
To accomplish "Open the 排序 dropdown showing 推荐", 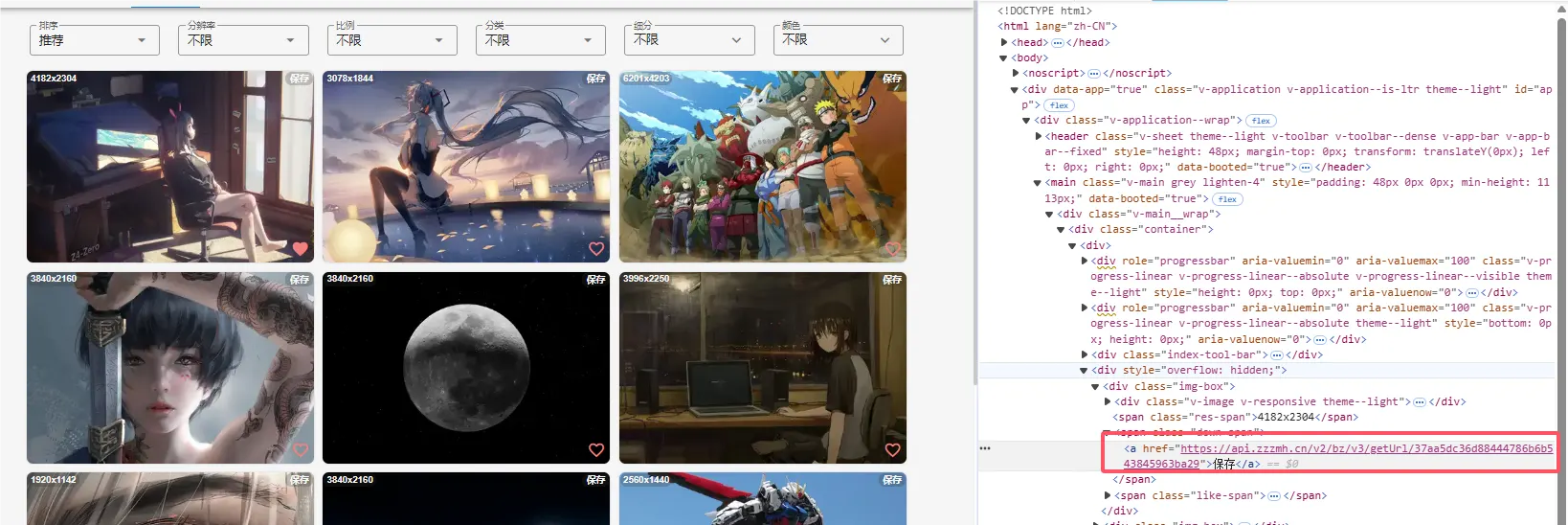I will click(x=93, y=40).
